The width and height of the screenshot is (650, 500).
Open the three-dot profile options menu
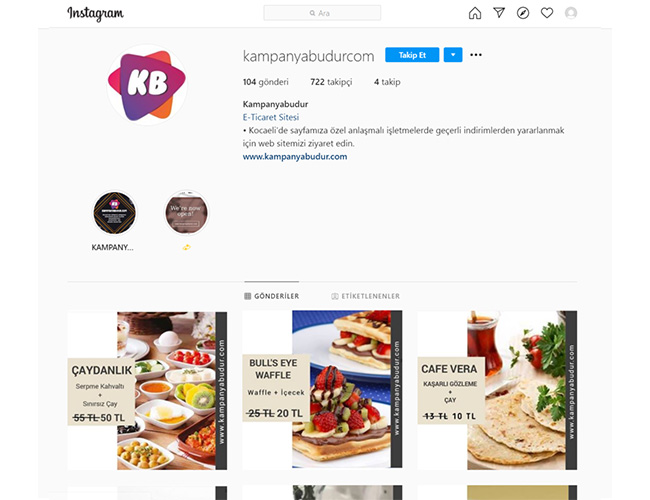476,55
